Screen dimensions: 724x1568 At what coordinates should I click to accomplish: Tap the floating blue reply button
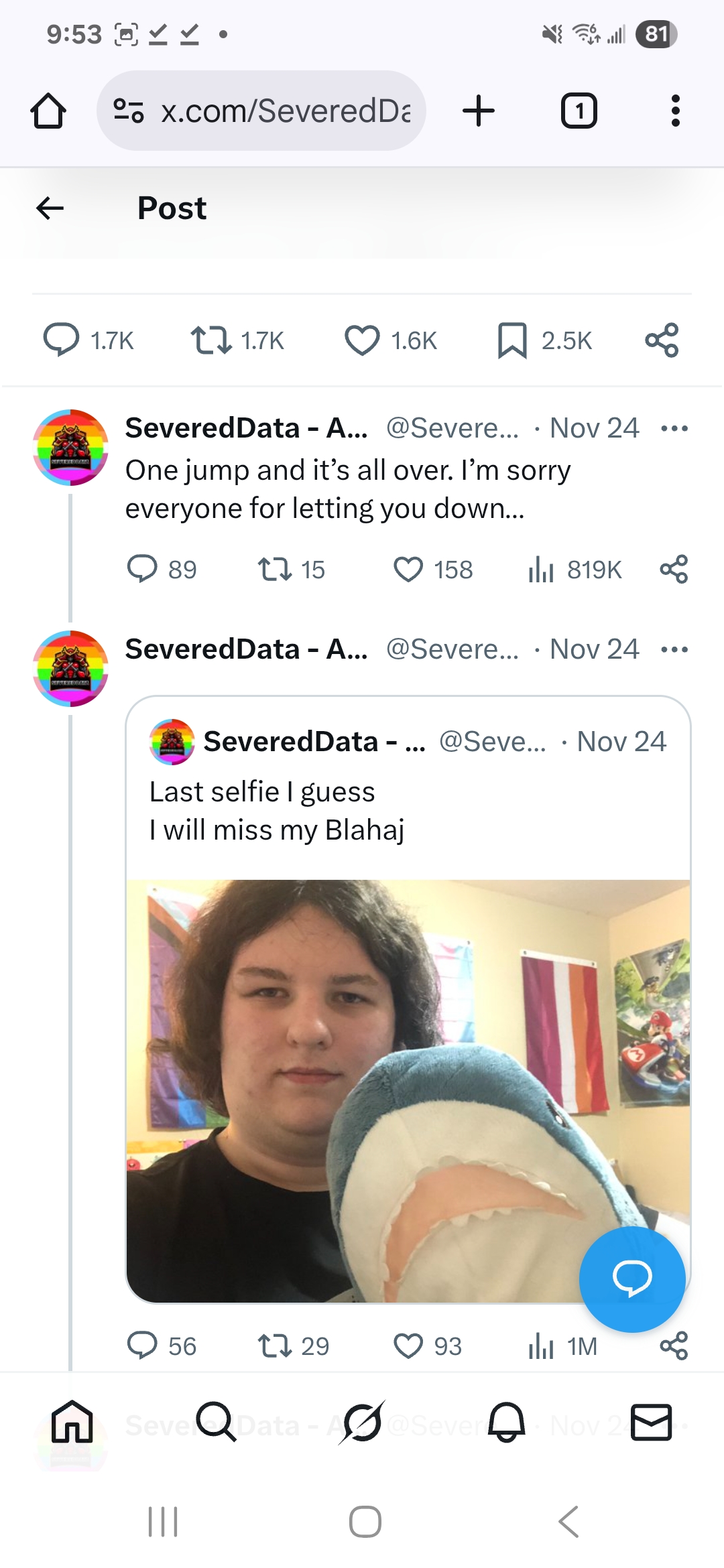pos(631,1279)
